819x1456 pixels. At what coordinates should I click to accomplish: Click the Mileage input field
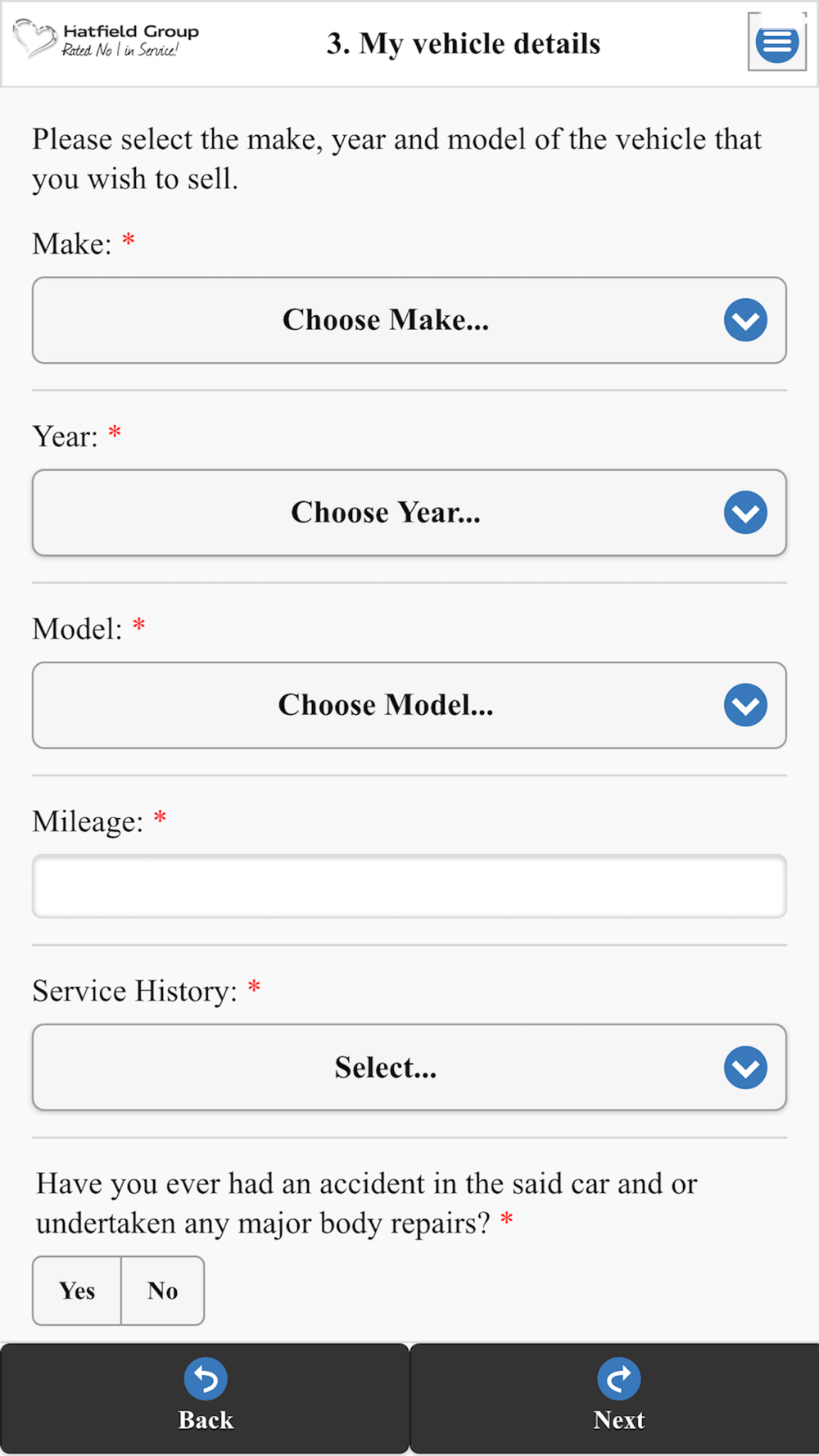pos(409,887)
